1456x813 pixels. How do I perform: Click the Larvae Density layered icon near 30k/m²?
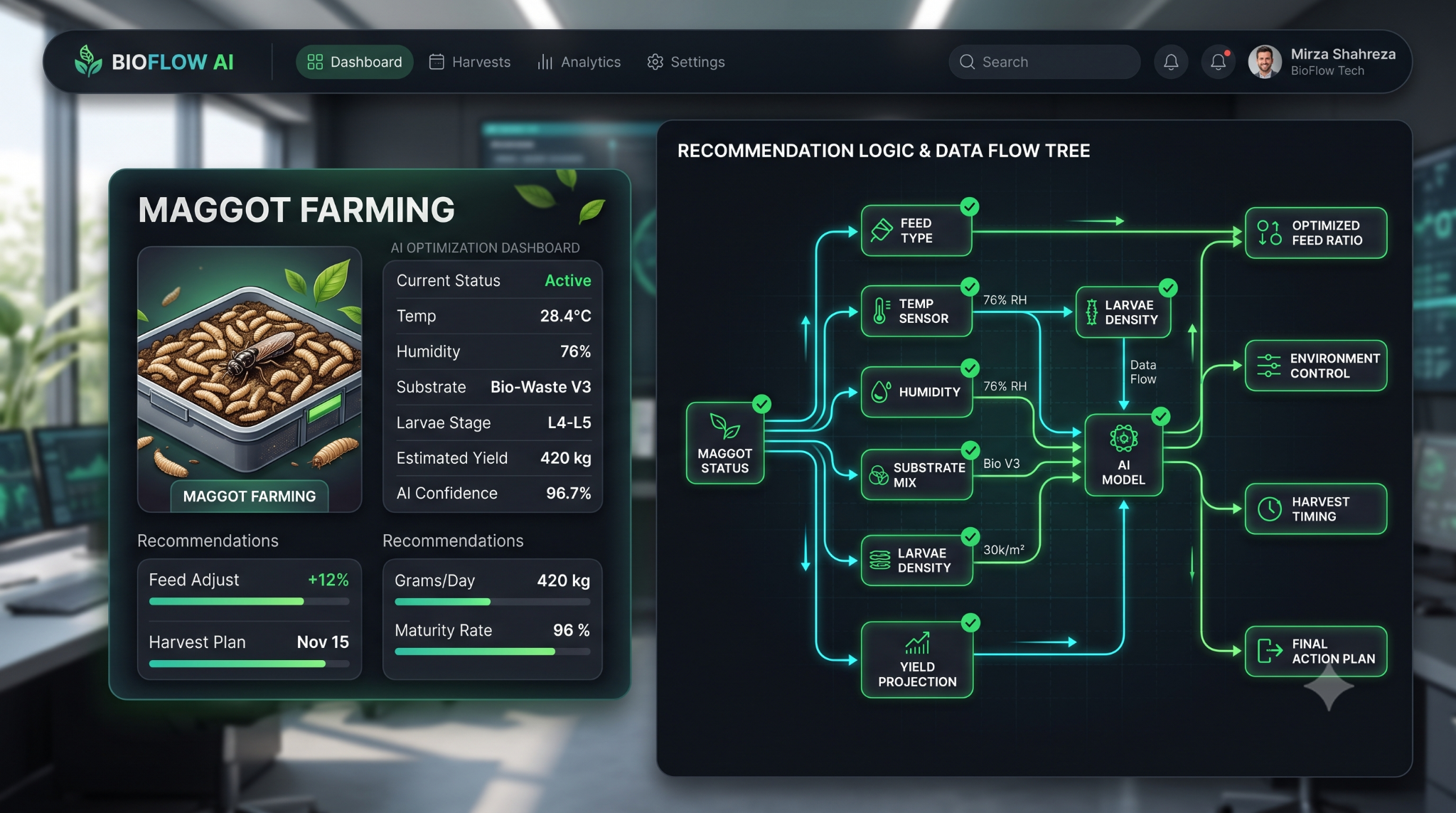880,560
